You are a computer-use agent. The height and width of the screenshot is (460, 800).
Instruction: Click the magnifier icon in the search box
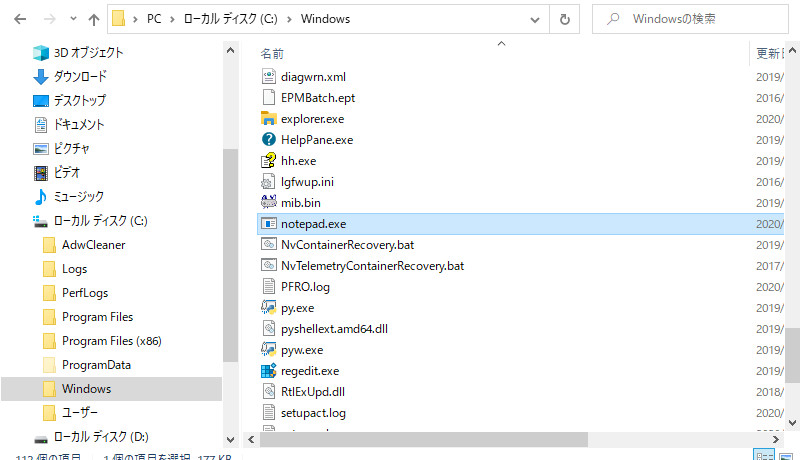[x=613, y=19]
